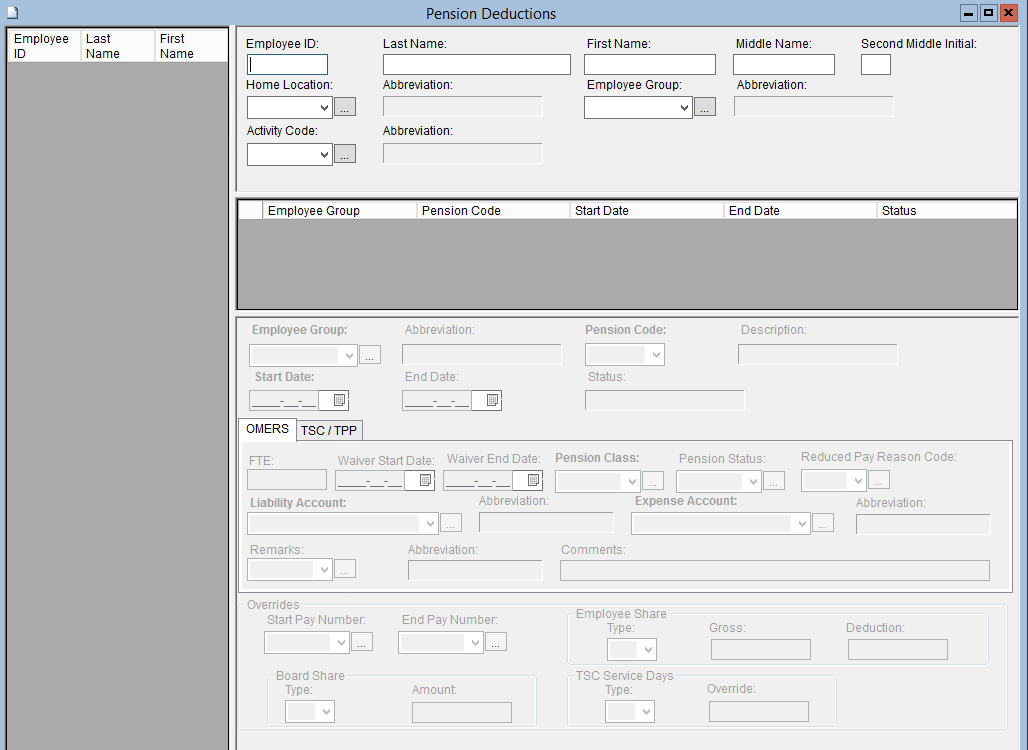
Task: Expand the Pension Code dropdown
Action: click(656, 355)
